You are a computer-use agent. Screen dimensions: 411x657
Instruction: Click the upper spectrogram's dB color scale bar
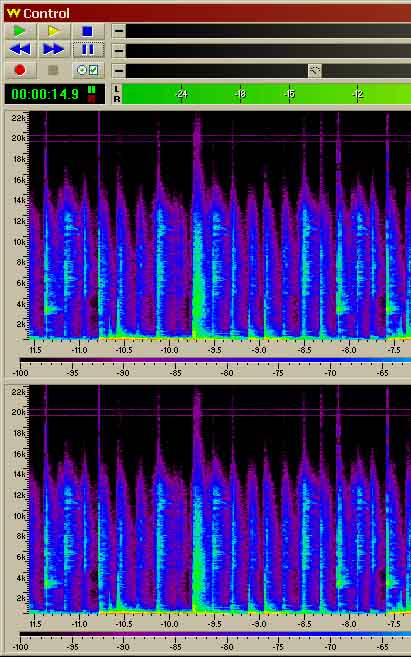click(215, 360)
